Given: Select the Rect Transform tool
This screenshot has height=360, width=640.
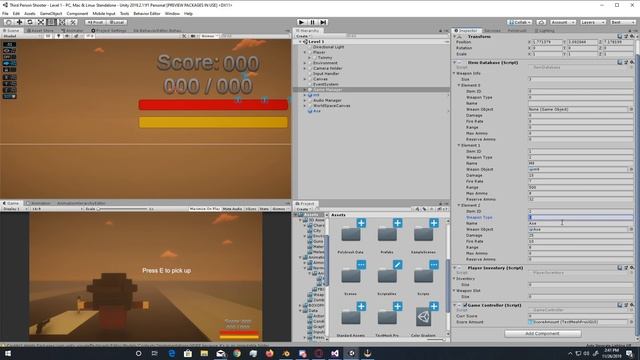Looking at the screenshot, I should pos(51,22).
